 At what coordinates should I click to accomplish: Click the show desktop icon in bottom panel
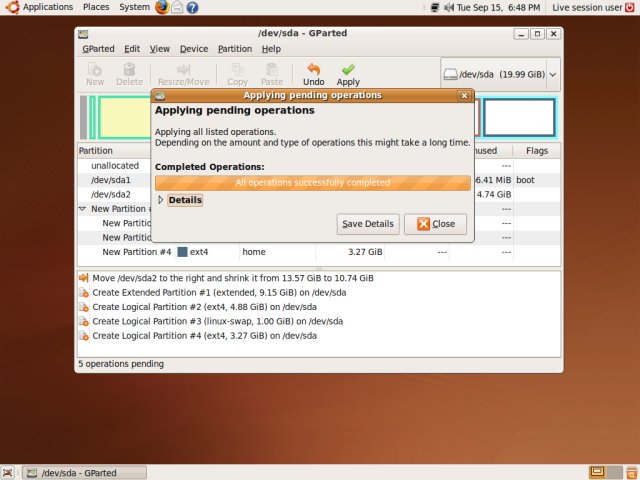click(7, 473)
